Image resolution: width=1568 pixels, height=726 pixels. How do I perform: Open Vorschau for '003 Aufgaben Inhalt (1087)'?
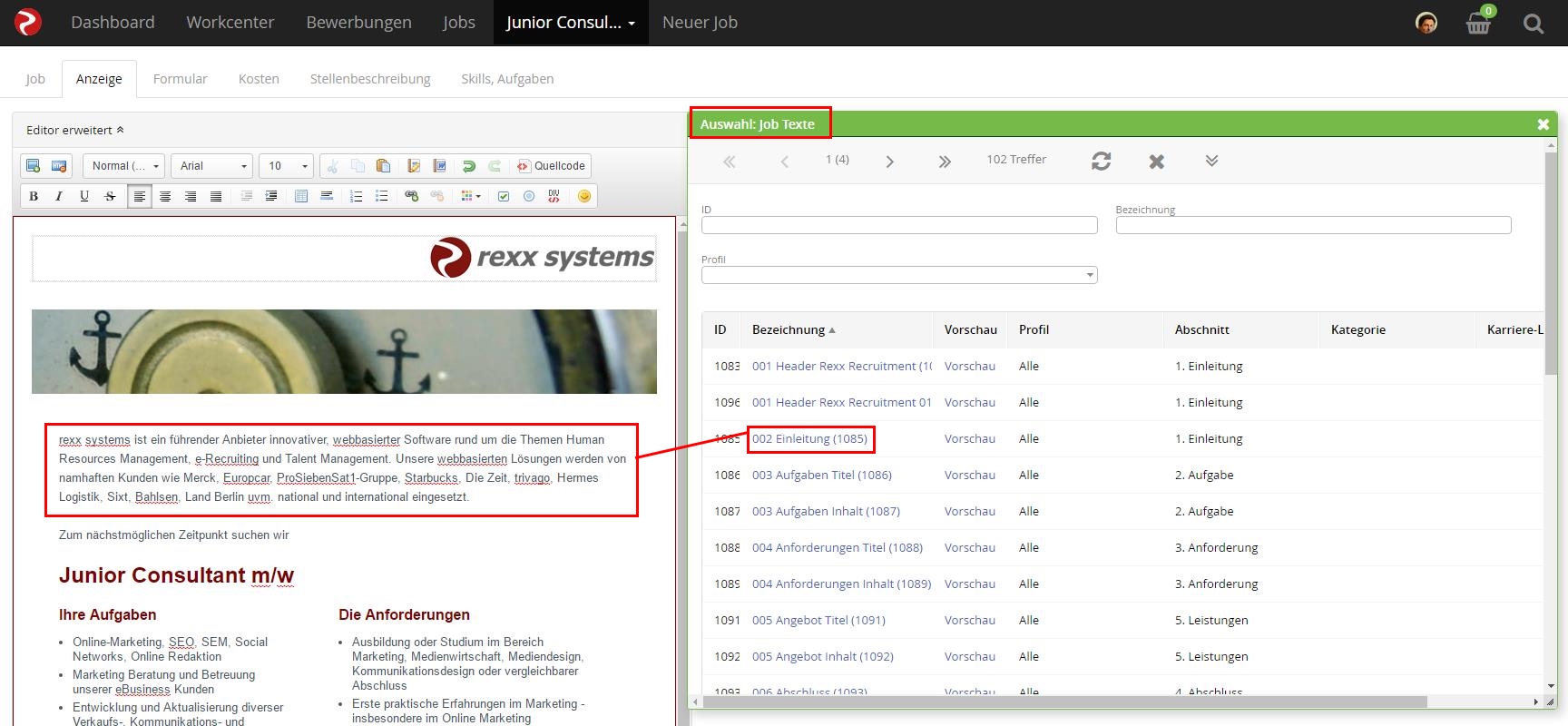969,511
